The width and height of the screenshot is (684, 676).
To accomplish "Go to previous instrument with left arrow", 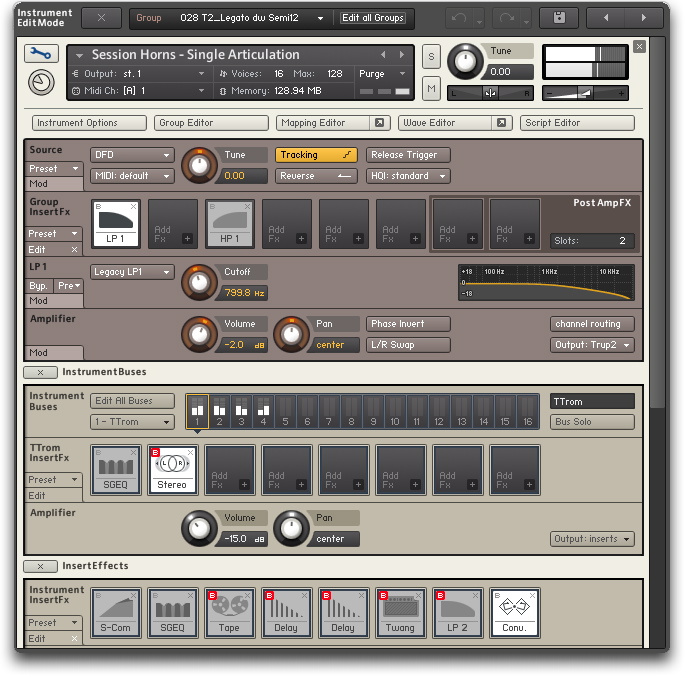I will click(606, 18).
